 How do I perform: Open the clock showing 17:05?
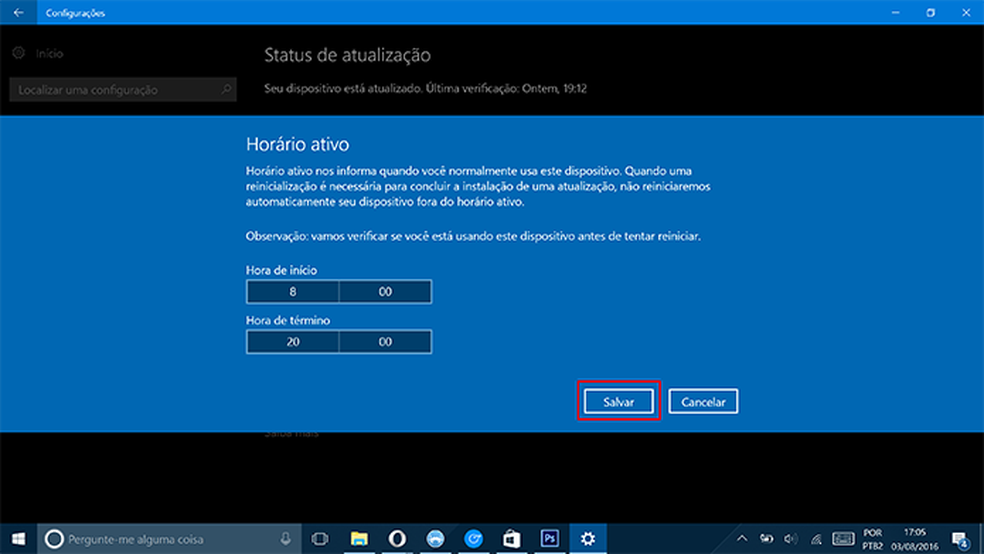(x=915, y=539)
